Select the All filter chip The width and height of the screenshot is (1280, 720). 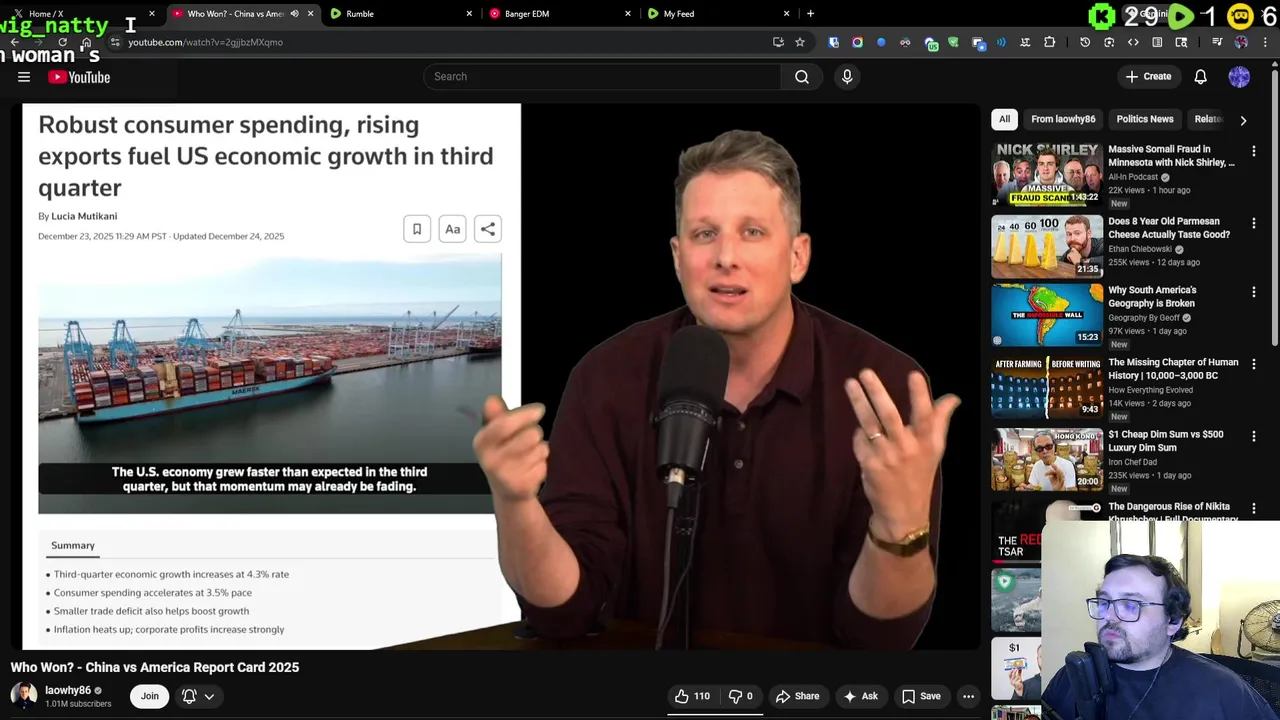1004,119
